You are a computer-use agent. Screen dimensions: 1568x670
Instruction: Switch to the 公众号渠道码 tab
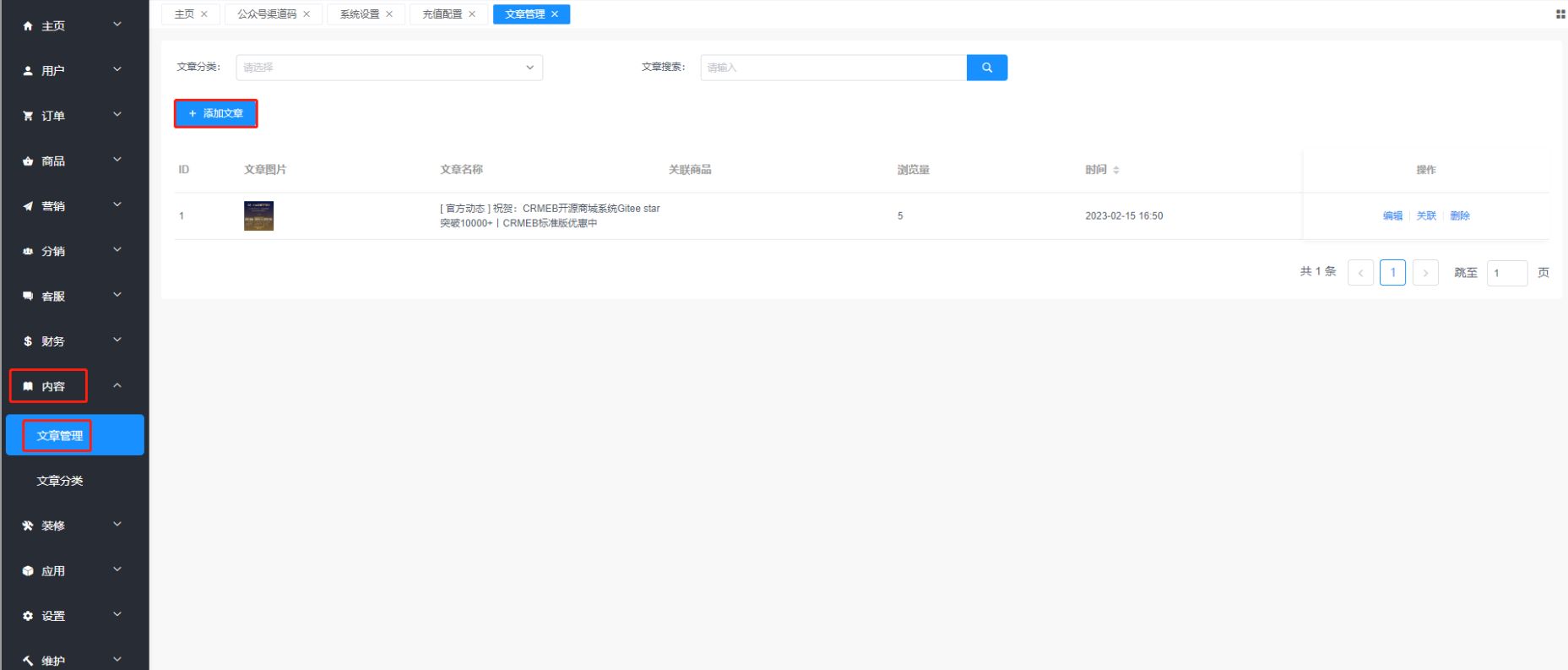click(x=267, y=14)
